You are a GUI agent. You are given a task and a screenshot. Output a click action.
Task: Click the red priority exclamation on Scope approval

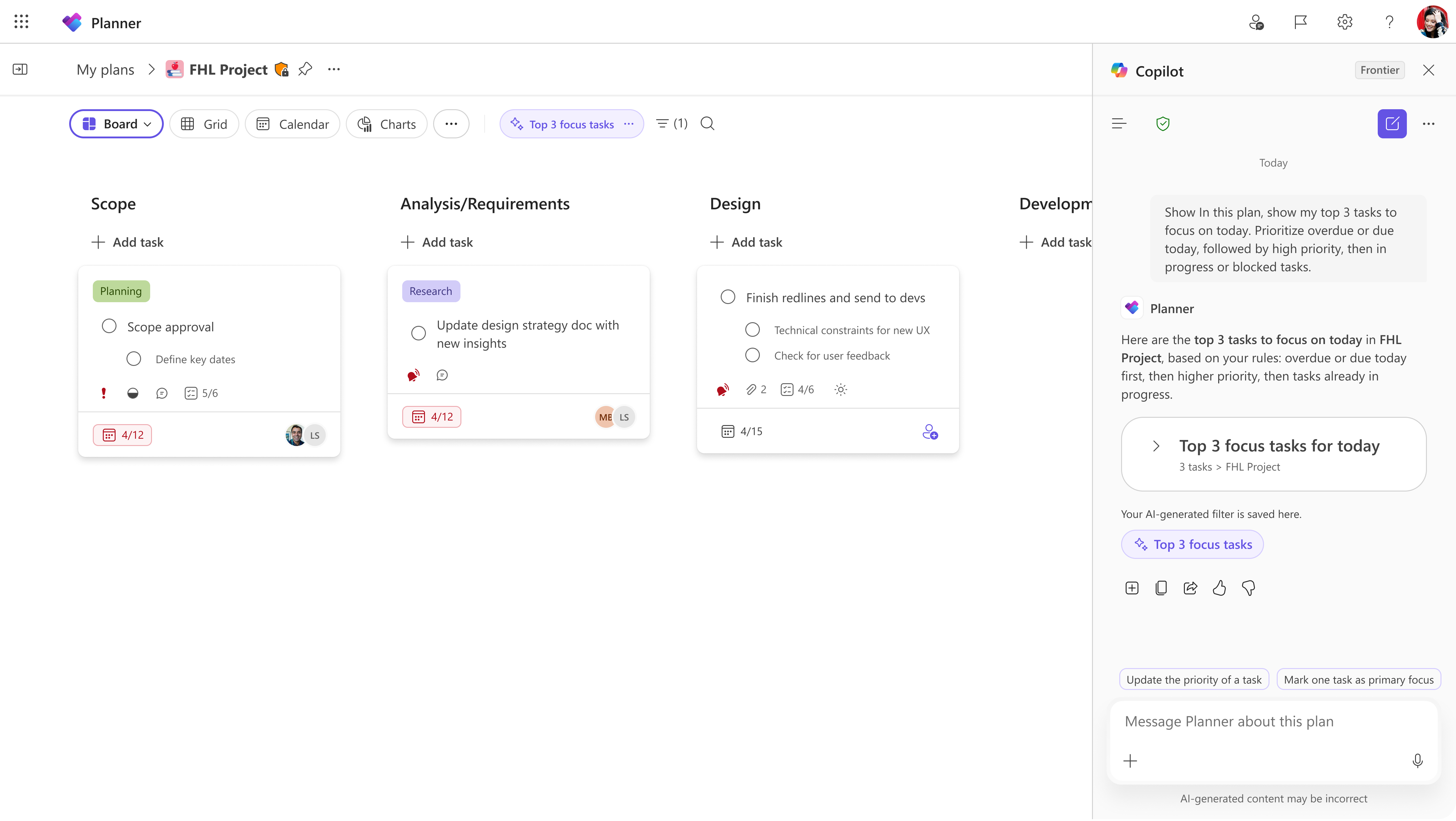tap(103, 394)
